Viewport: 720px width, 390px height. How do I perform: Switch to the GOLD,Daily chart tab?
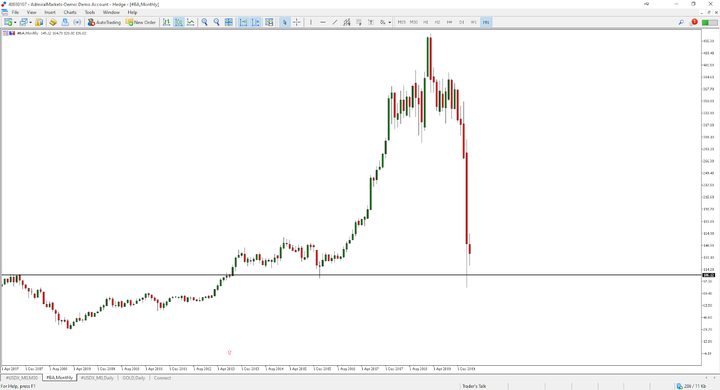click(134, 378)
